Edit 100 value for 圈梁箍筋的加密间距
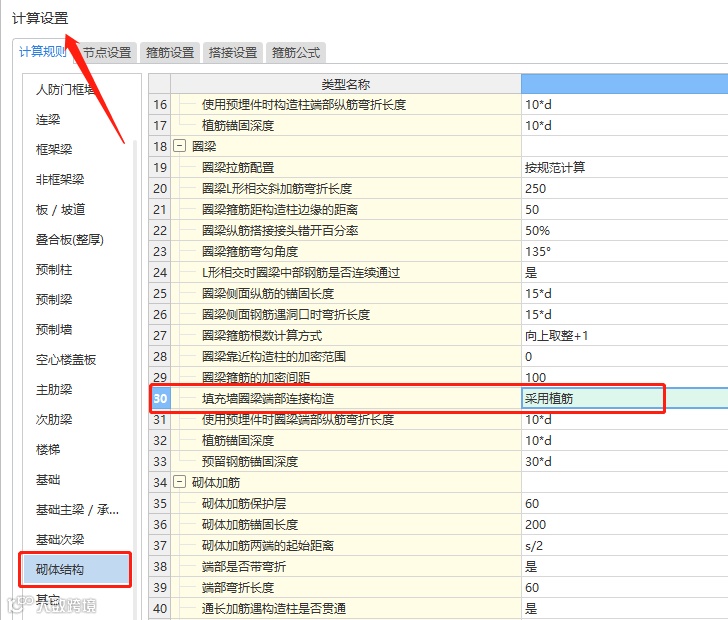 (624, 377)
